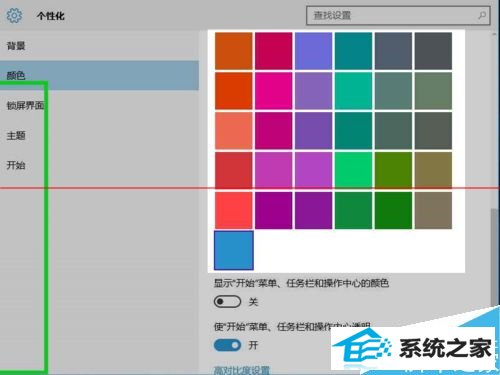The height and width of the screenshot is (375, 500).
Task: Turn off the transparency toggle
Action: pyautogui.click(x=227, y=345)
